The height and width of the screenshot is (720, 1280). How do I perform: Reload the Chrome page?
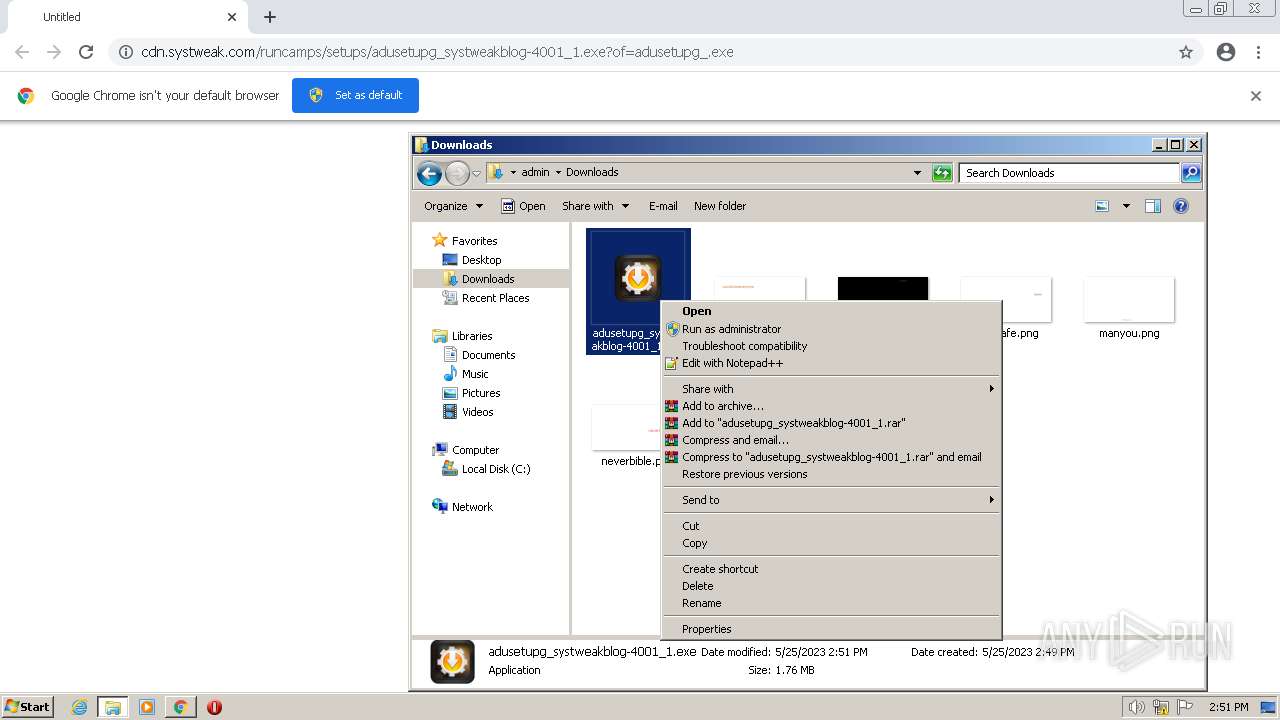pos(86,52)
